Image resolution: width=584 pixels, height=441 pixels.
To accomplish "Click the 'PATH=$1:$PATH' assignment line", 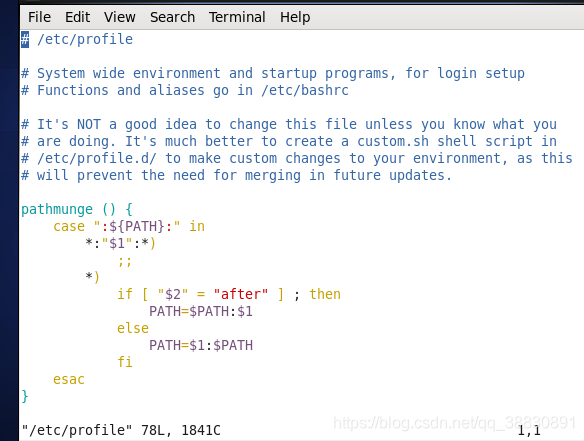I will click(201, 345).
